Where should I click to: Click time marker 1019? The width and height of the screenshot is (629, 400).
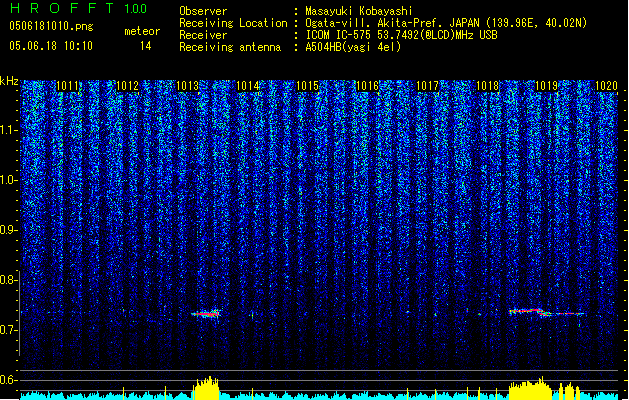click(x=547, y=86)
